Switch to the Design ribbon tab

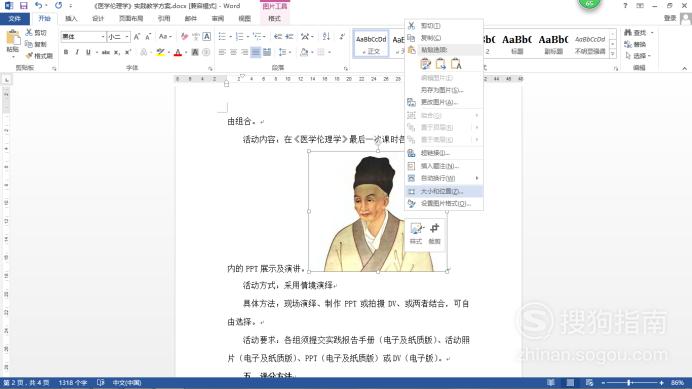[x=98, y=19]
